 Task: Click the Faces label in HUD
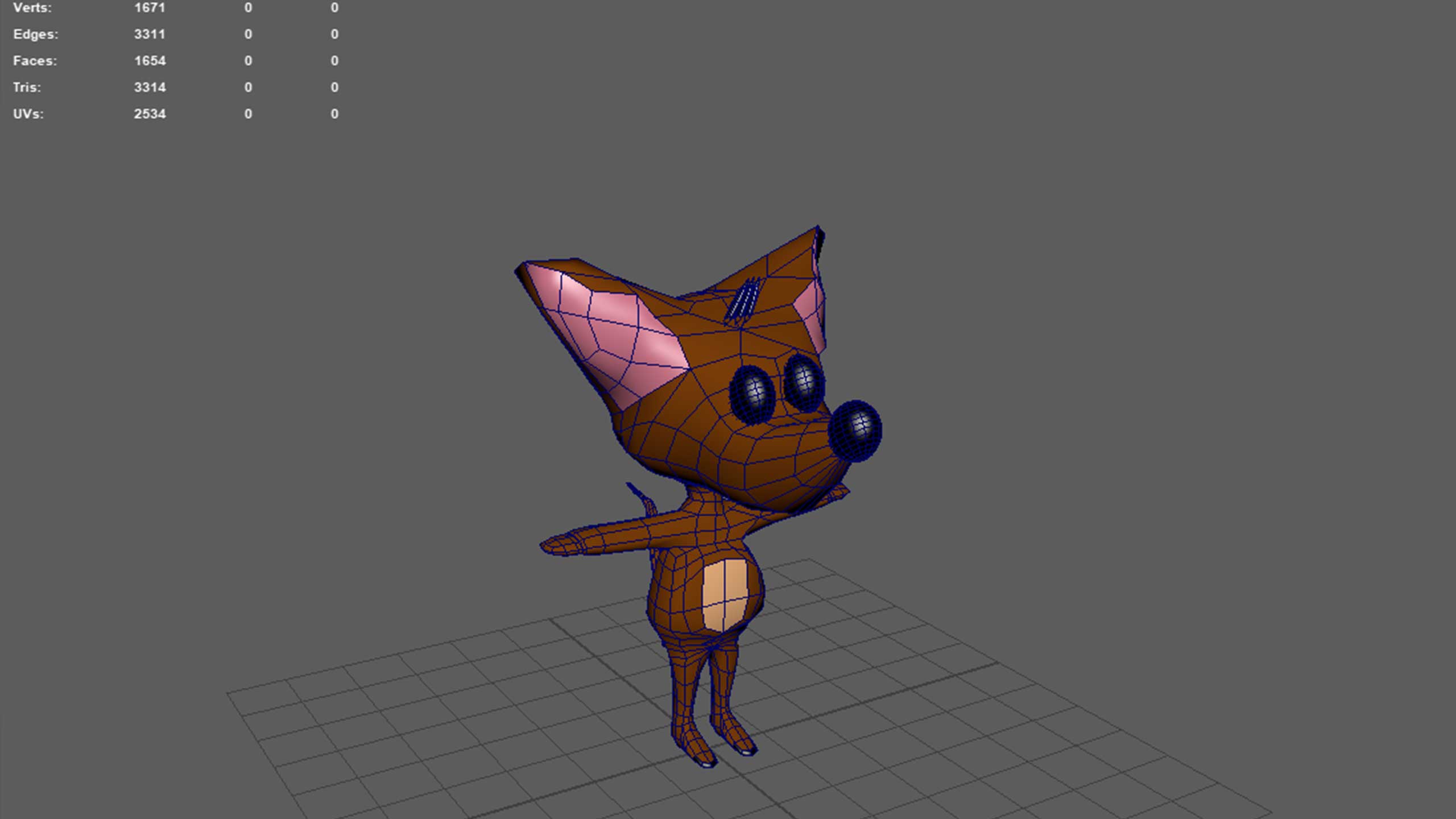[35, 61]
